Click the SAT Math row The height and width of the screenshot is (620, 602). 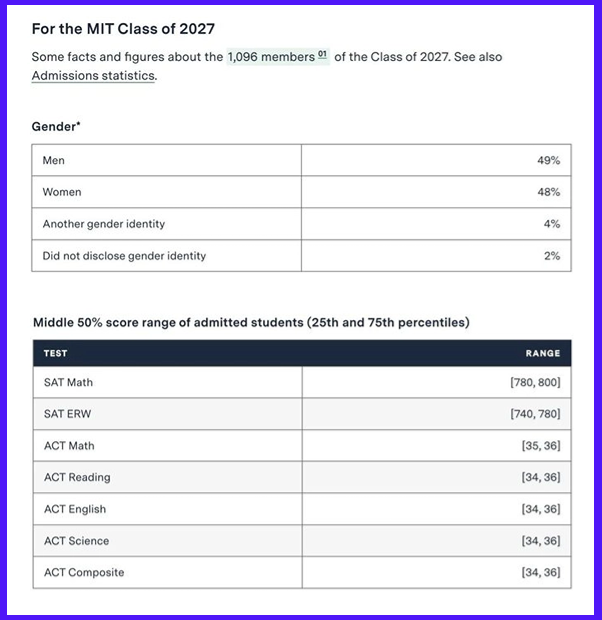pos(68,382)
